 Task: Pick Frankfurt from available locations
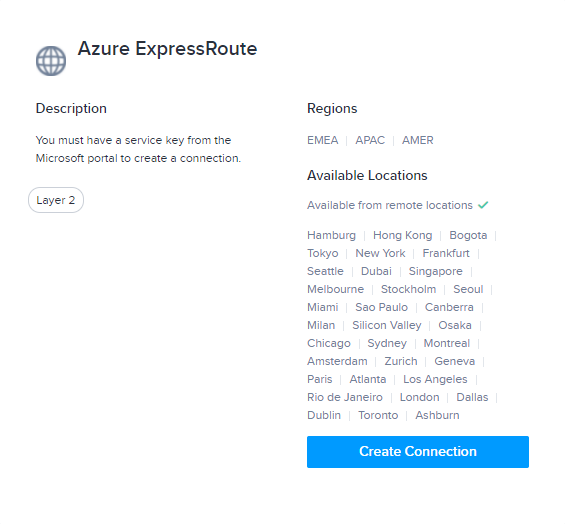(x=446, y=253)
